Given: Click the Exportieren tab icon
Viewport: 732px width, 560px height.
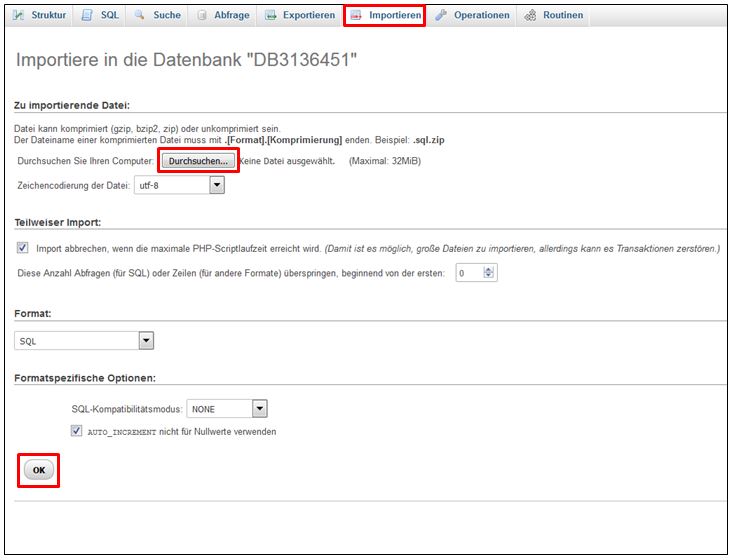Looking at the screenshot, I should point(270,15).
